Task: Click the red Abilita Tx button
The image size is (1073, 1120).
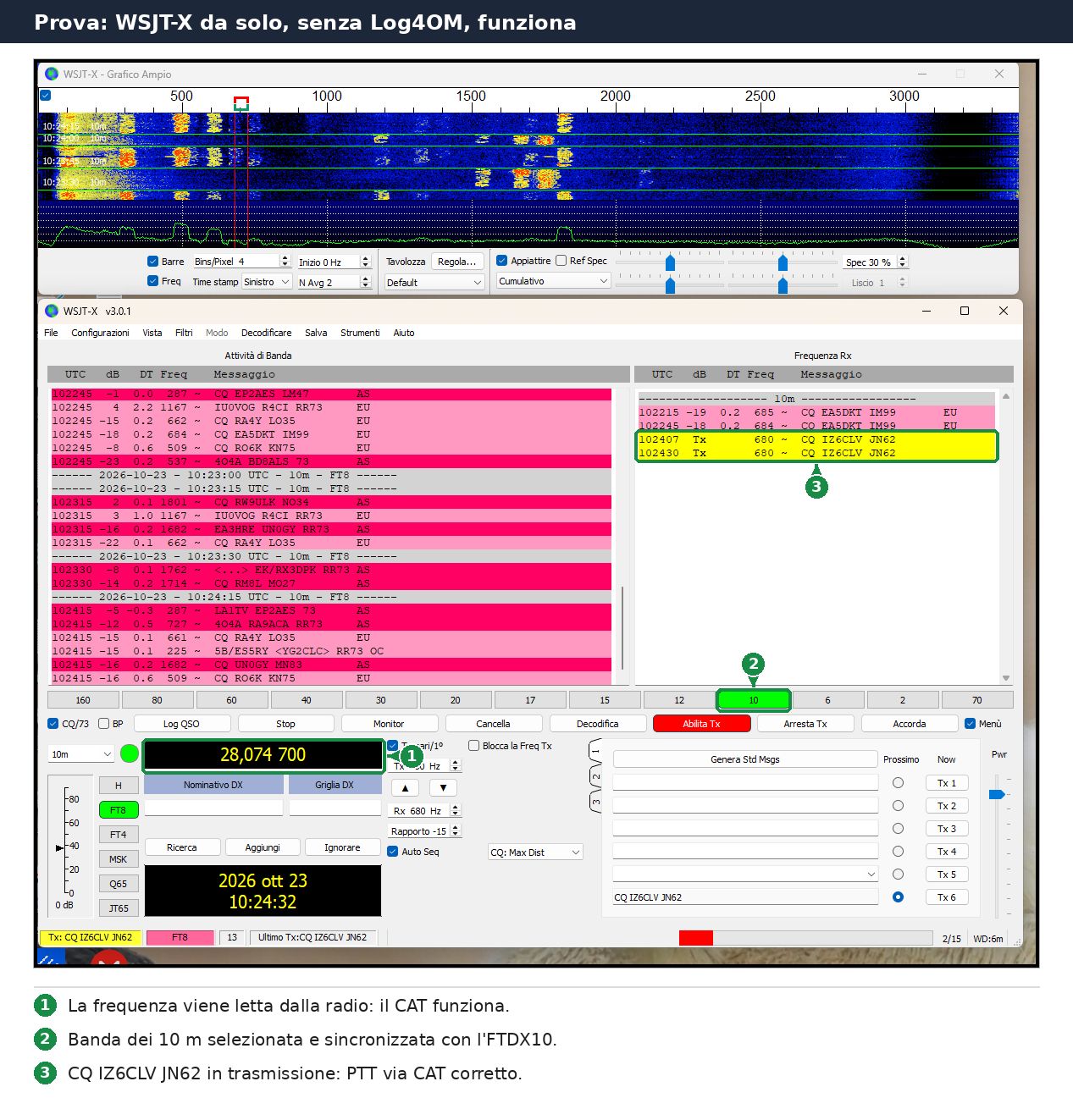Action: [701, 724]
